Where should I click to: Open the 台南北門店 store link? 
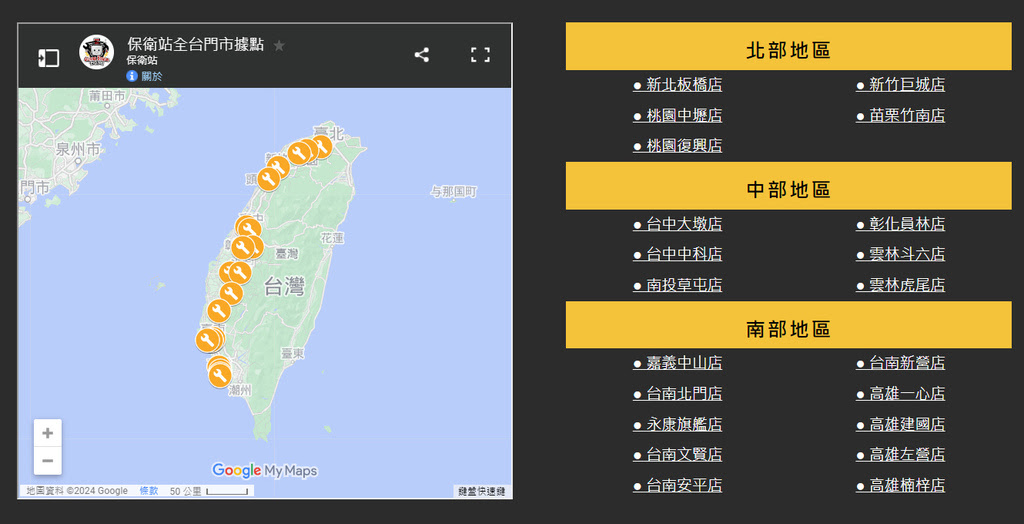point(678,393)
